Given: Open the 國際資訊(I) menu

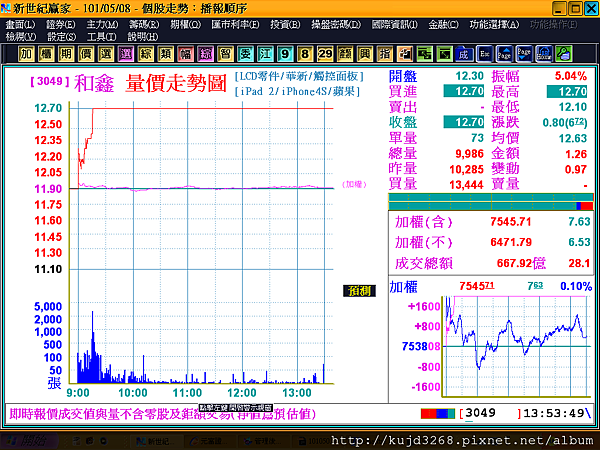Looking at the screenshot, I should pos(394,25).
